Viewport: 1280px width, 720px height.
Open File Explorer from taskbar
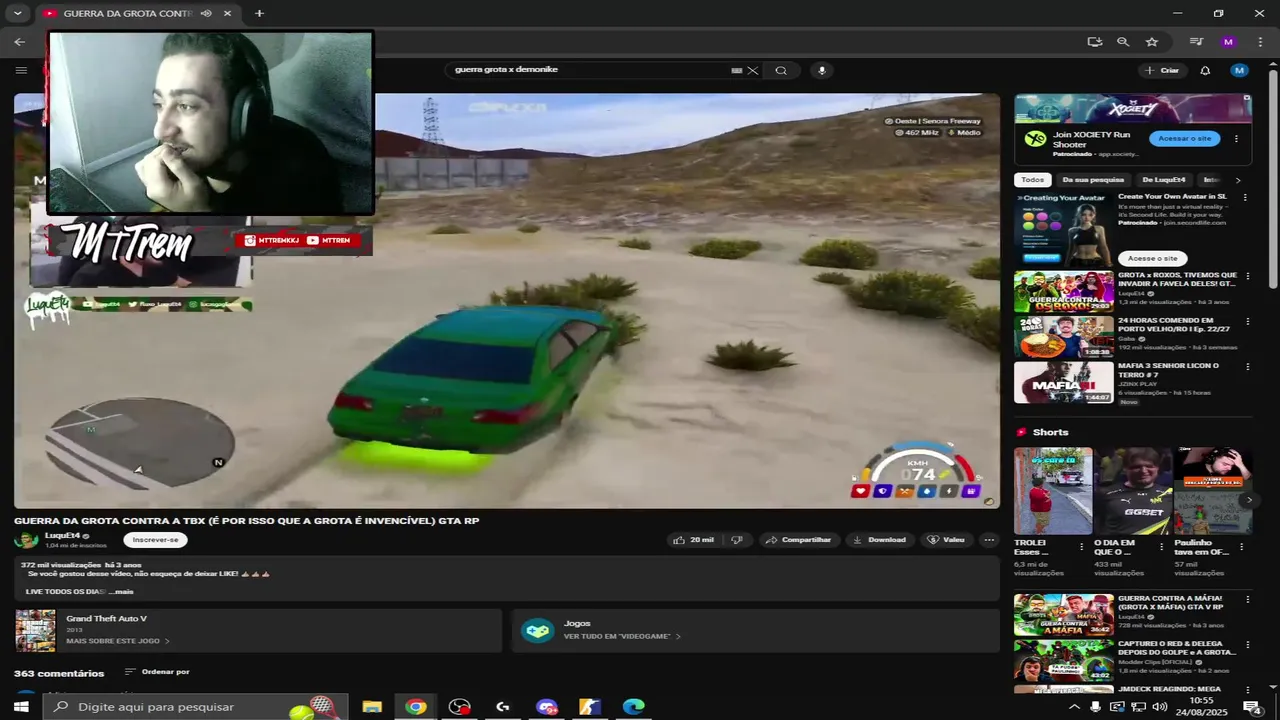pos(372,707)
